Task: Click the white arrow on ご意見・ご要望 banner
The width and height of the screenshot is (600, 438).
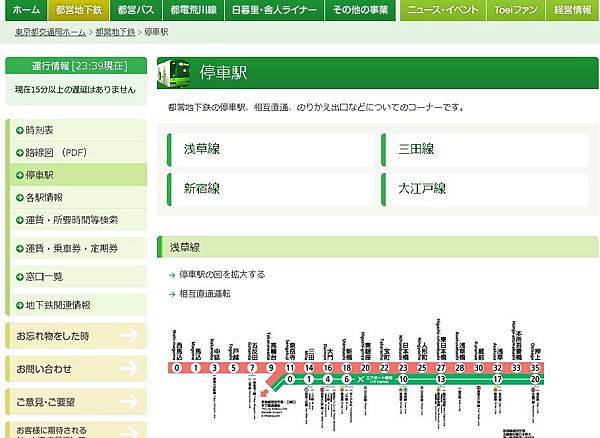Action: coord(129,401)
